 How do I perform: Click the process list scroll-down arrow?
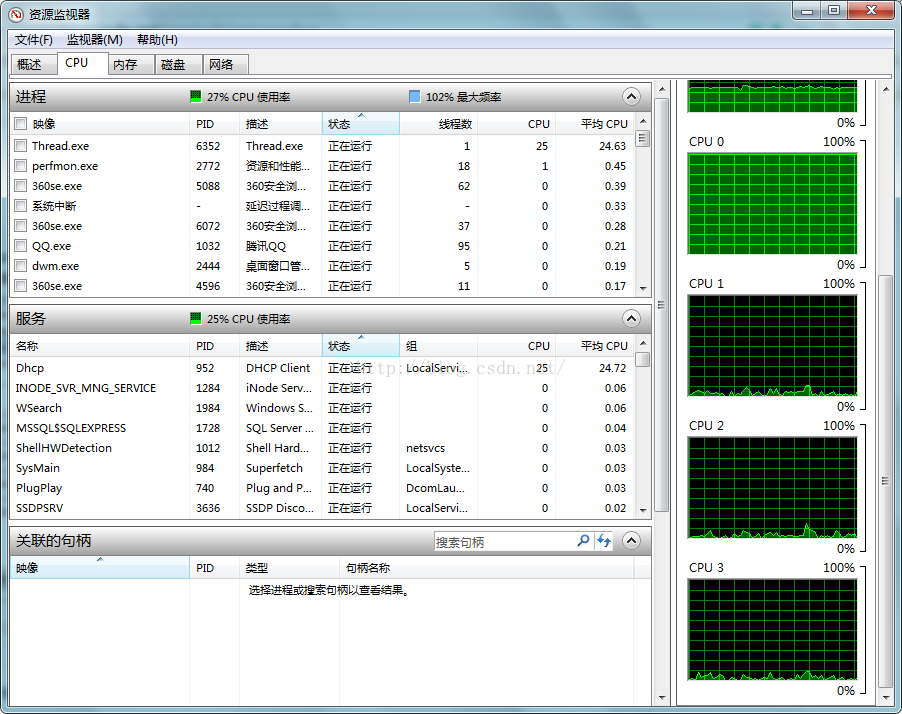coord(643,288)
